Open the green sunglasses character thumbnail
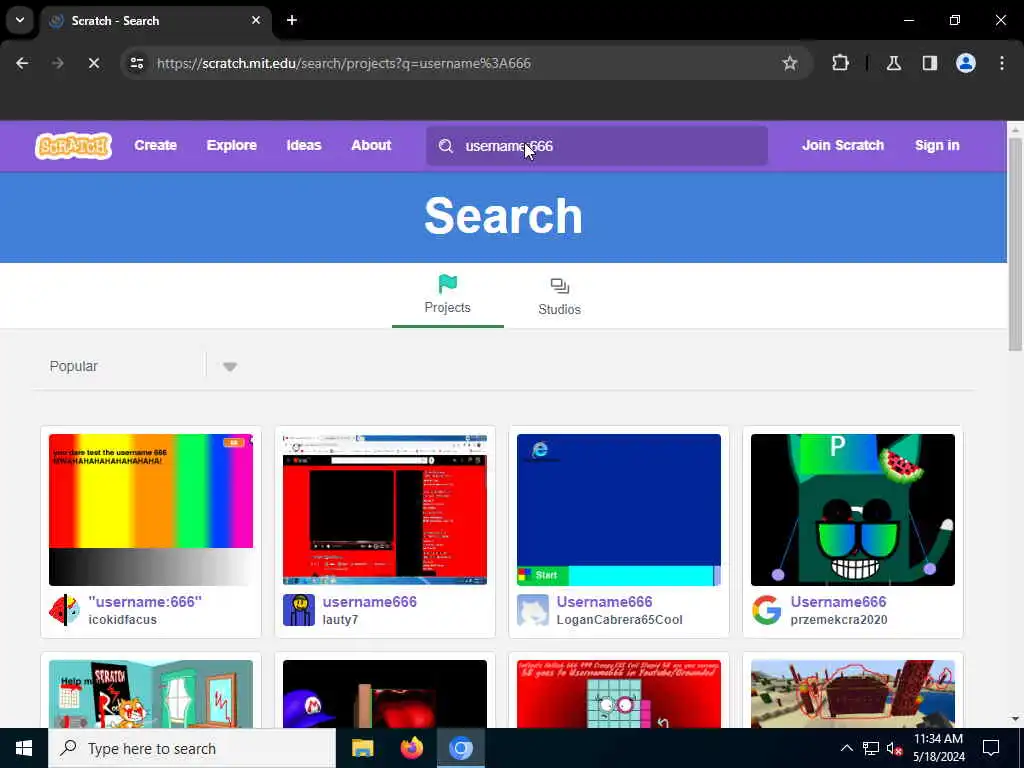This screenshot has width=1024, height=768. click(853, 509)
